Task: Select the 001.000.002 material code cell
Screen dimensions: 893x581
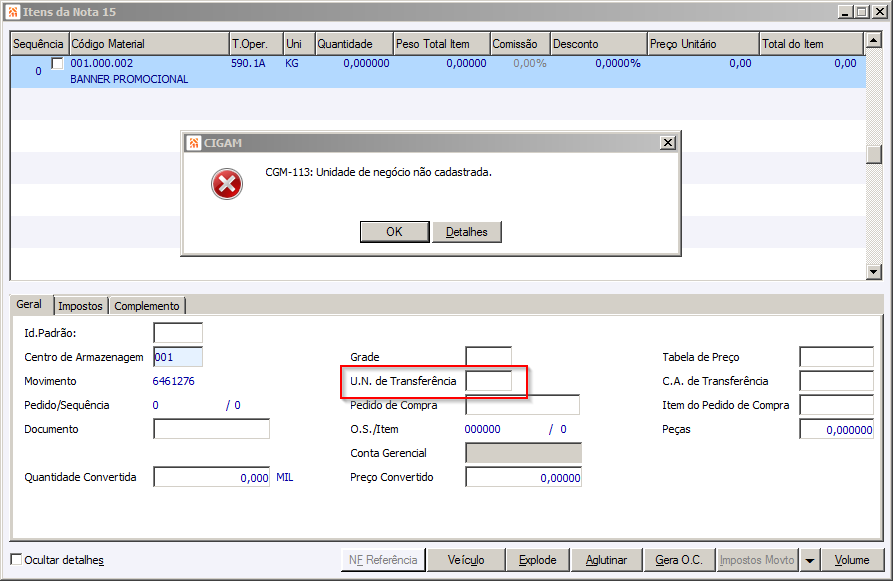Action: [x=101, y=63]
